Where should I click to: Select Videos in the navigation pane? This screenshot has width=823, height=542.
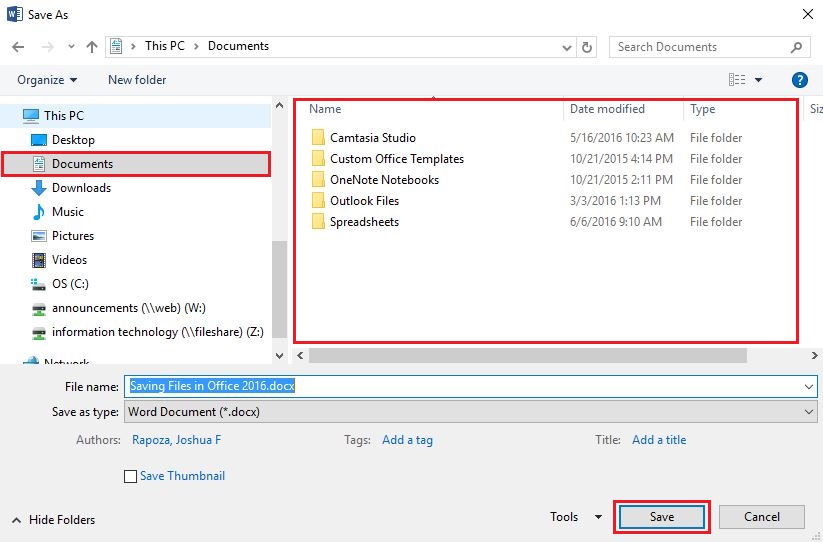tap(135, 260)
